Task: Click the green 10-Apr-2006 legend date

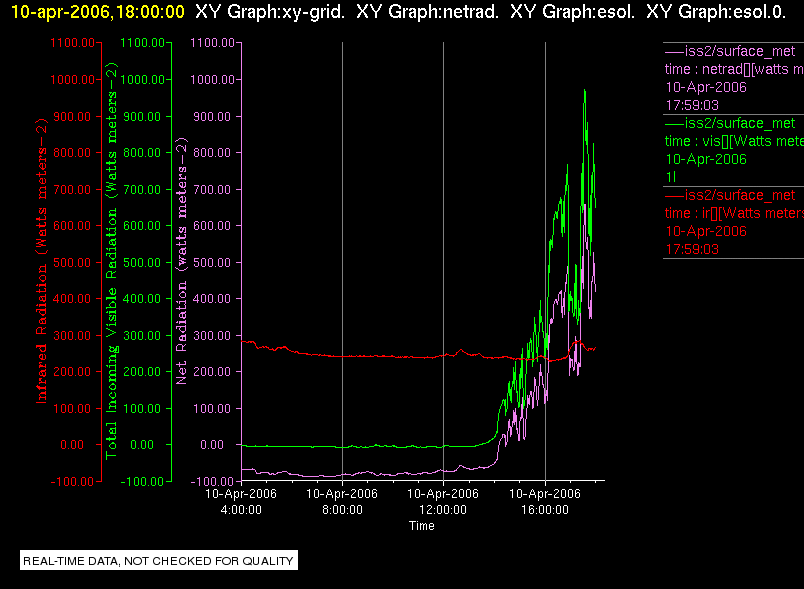Action: (706, 159)
